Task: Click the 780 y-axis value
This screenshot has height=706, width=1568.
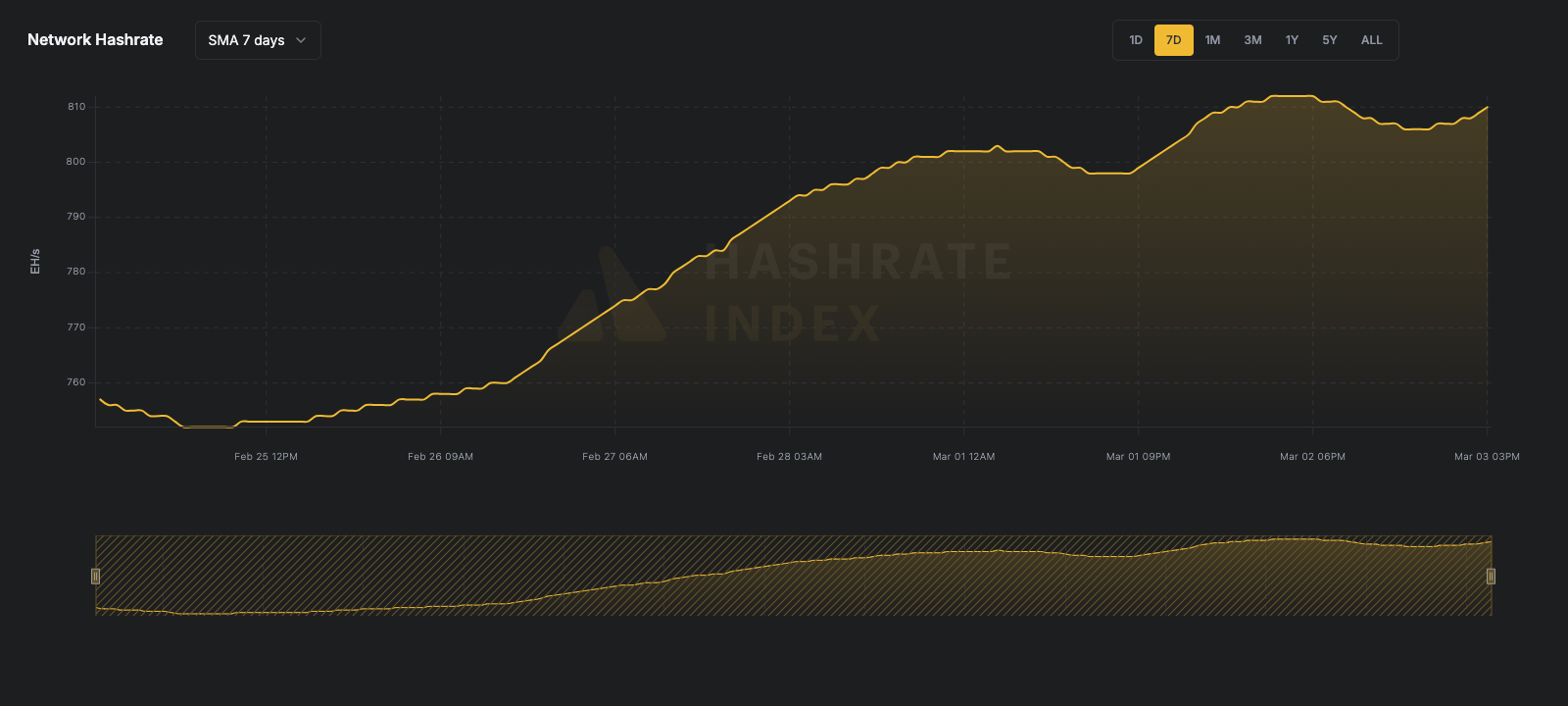Action: tap(76, 272)
